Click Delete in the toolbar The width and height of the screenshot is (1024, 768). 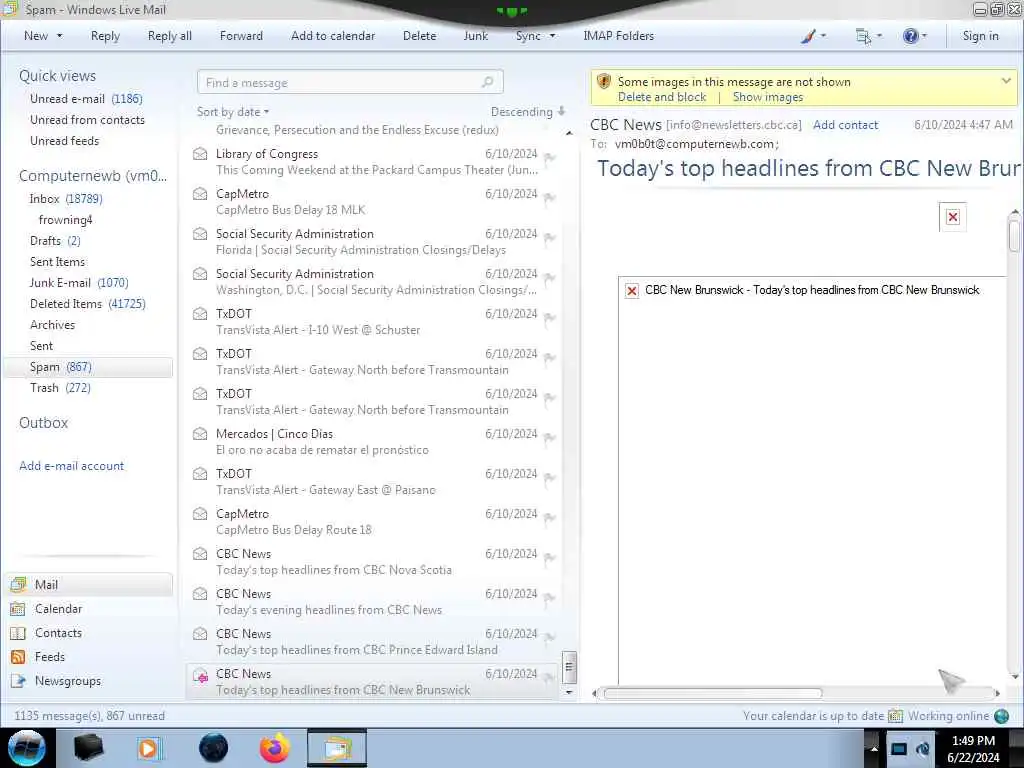pyautogui.click(x=419, y=36)
